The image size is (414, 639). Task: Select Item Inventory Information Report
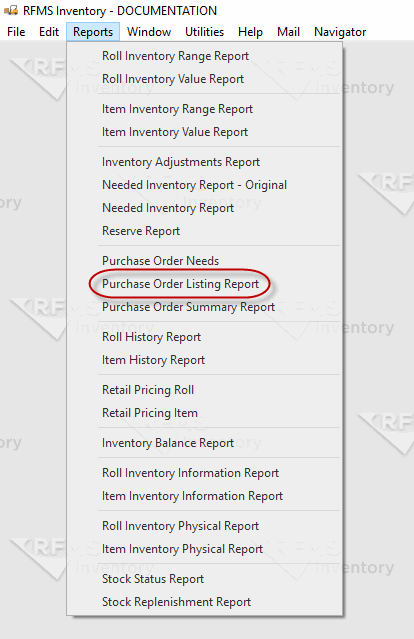pos(192,496)
